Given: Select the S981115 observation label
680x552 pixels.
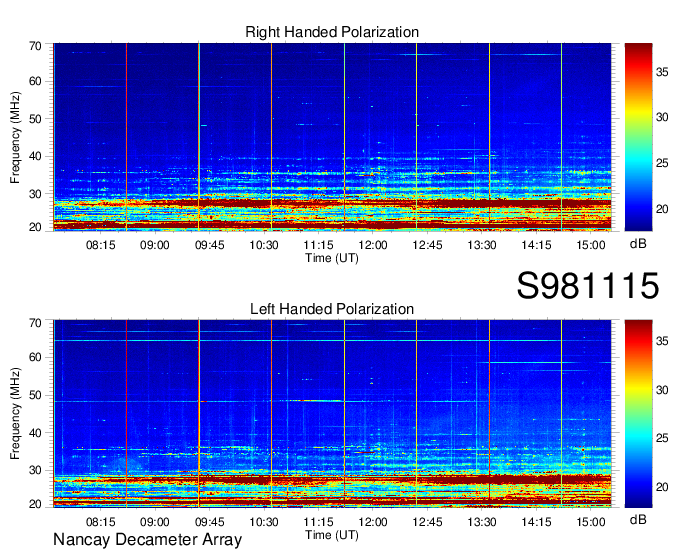Looking at the screenshot, I should coord(588,286).
